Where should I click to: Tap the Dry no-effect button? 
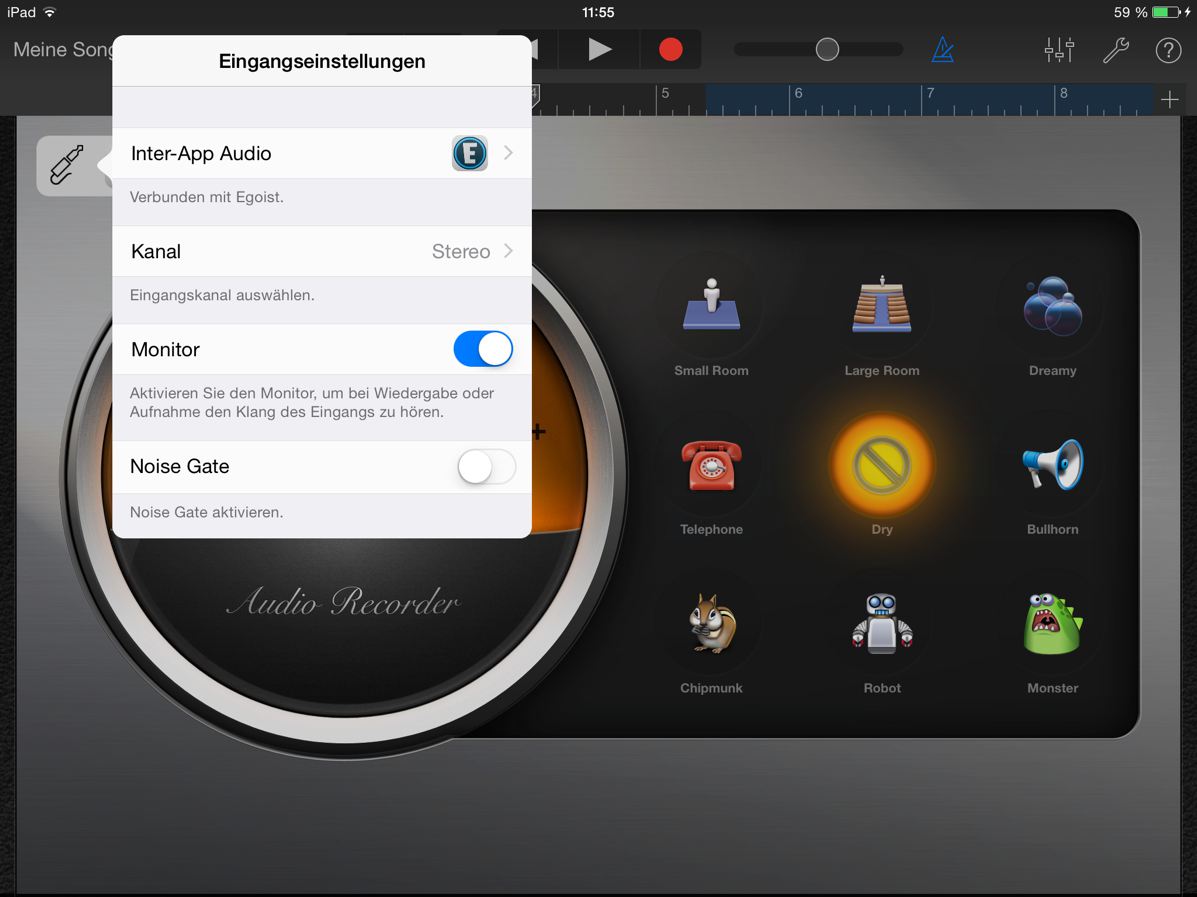(x=881, y=467)
